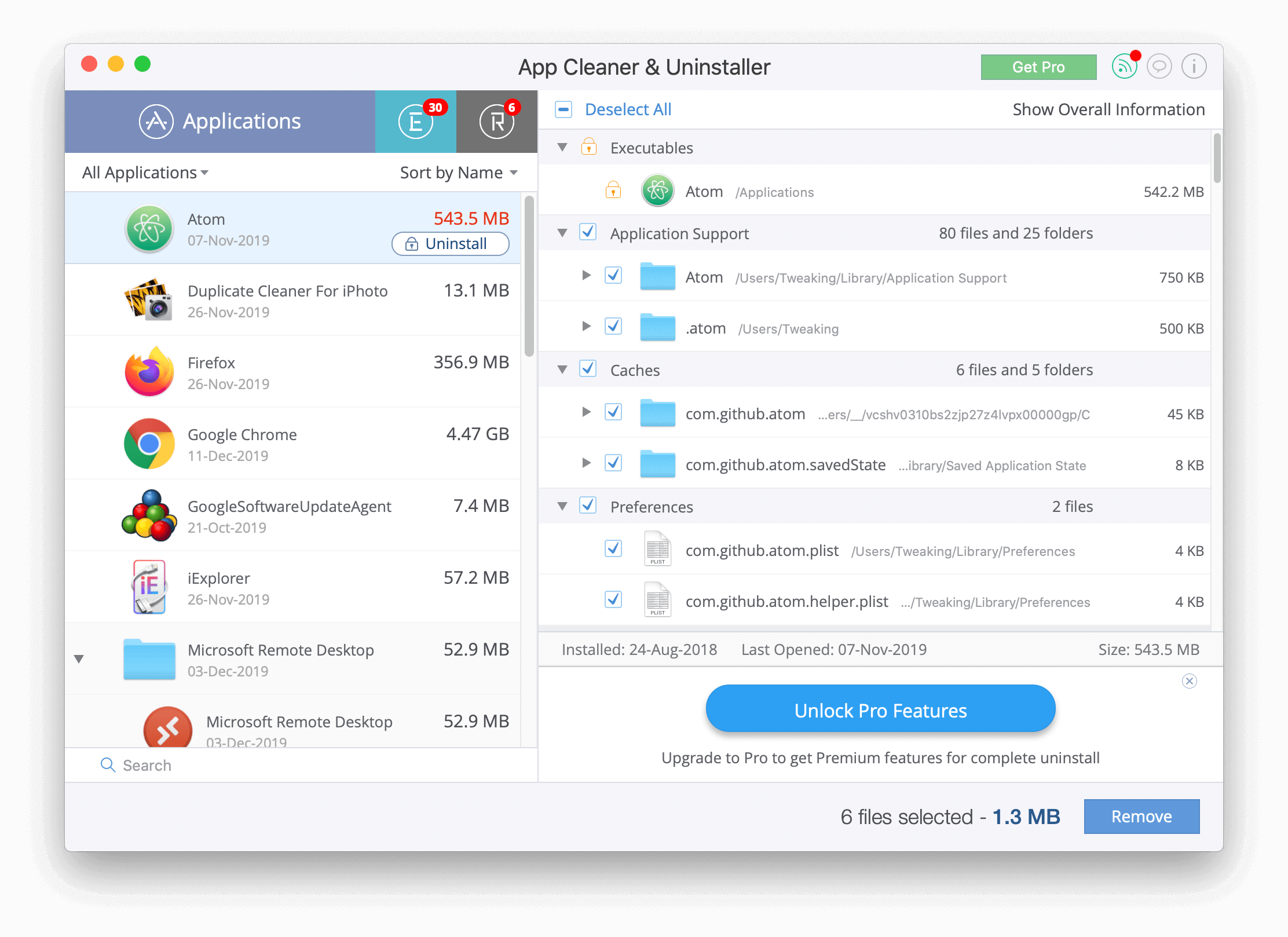The image size is (1288, 937).
Task: Expand the Atom Application Support folder
Action: click(x=586, y=275)
